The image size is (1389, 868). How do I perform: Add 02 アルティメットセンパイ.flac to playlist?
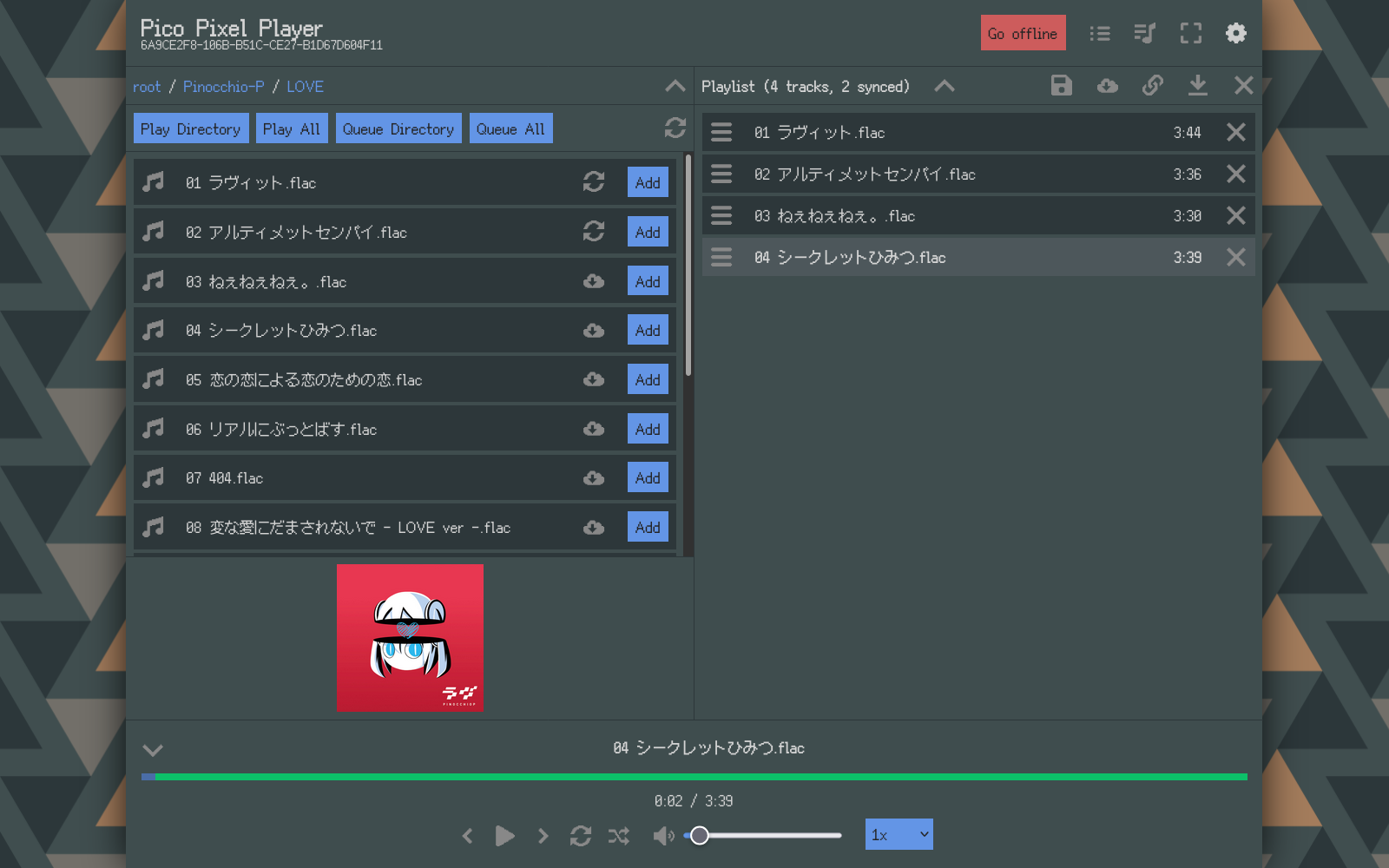click(x=648, y=232)
